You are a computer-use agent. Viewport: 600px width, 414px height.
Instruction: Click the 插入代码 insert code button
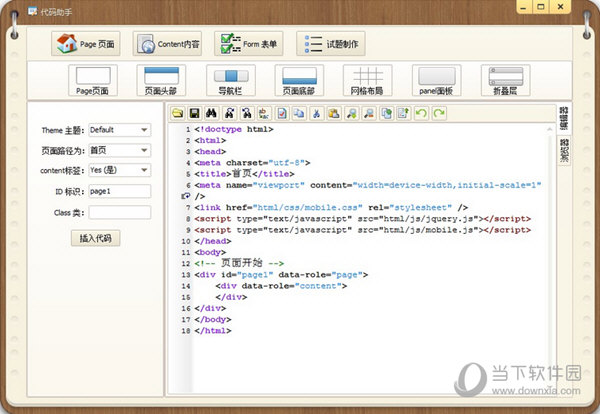[x=96, y=238]
